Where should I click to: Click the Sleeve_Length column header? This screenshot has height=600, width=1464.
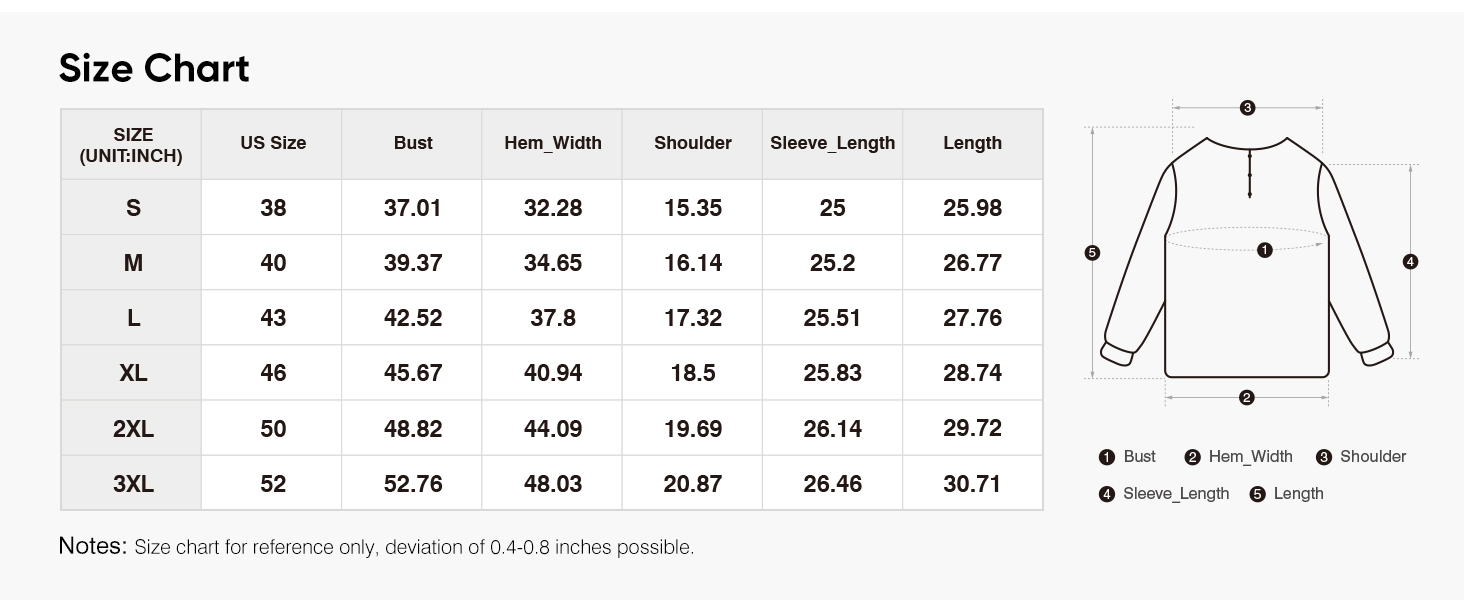coord(832,143)
